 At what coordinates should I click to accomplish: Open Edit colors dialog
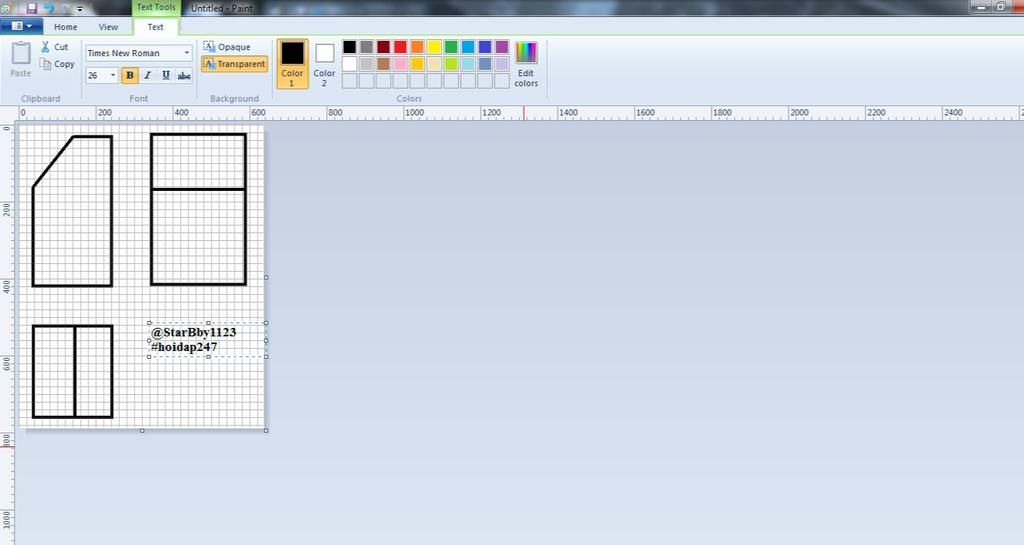click(x=526, y=63)
